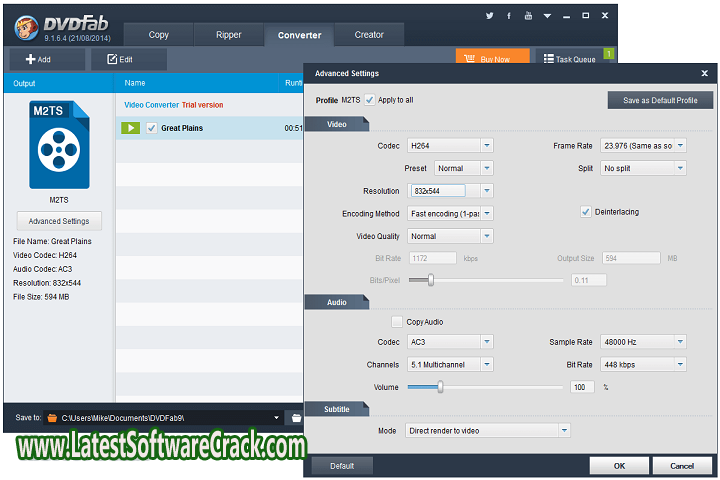Click the Bits/Pixel slider handle
The image size is (720, 480).
[431, 280]
